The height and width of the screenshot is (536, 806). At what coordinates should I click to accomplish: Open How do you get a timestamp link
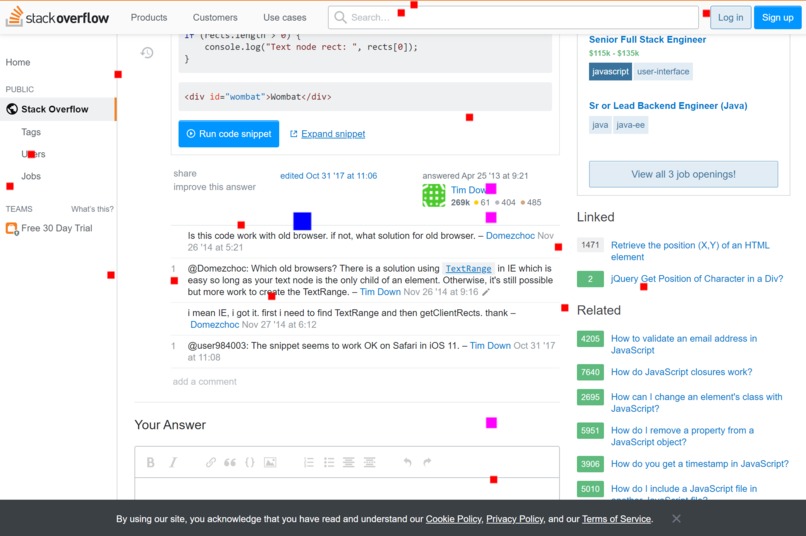tap(700, 464)
